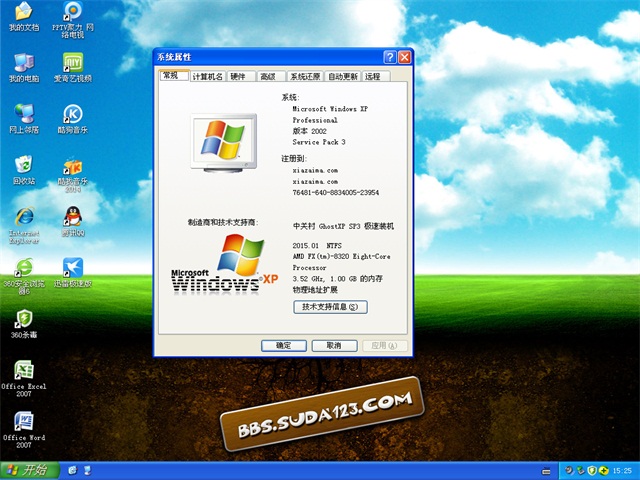Open the 360安全浏览器 shortcut
The width and height of the screenshot is (640, 480).
(x=23, y=268)
